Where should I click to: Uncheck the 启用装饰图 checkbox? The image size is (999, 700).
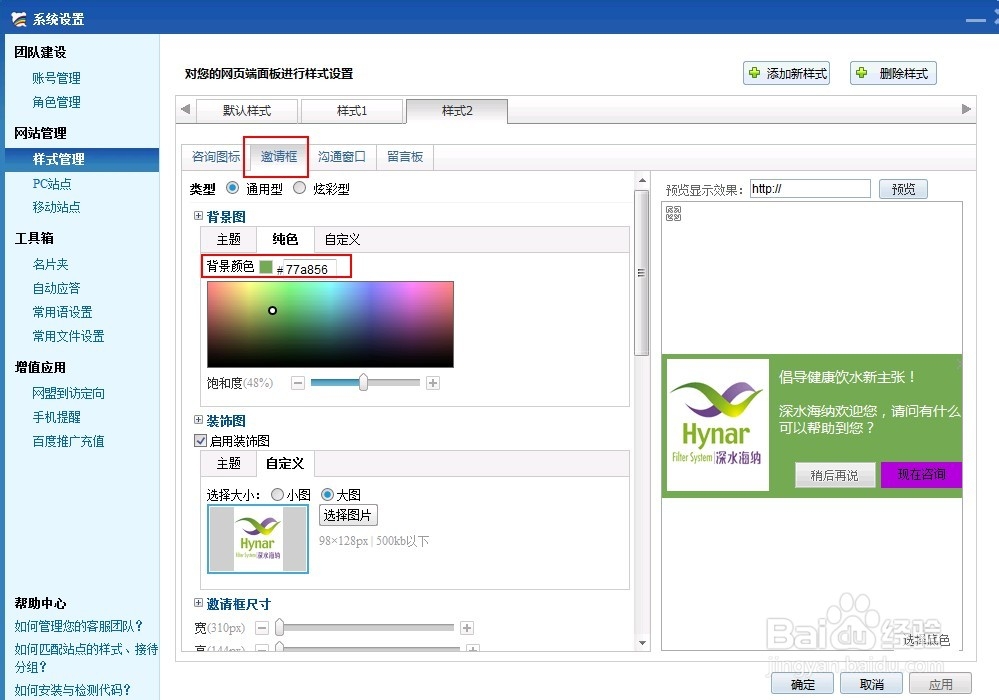[198, 441]
